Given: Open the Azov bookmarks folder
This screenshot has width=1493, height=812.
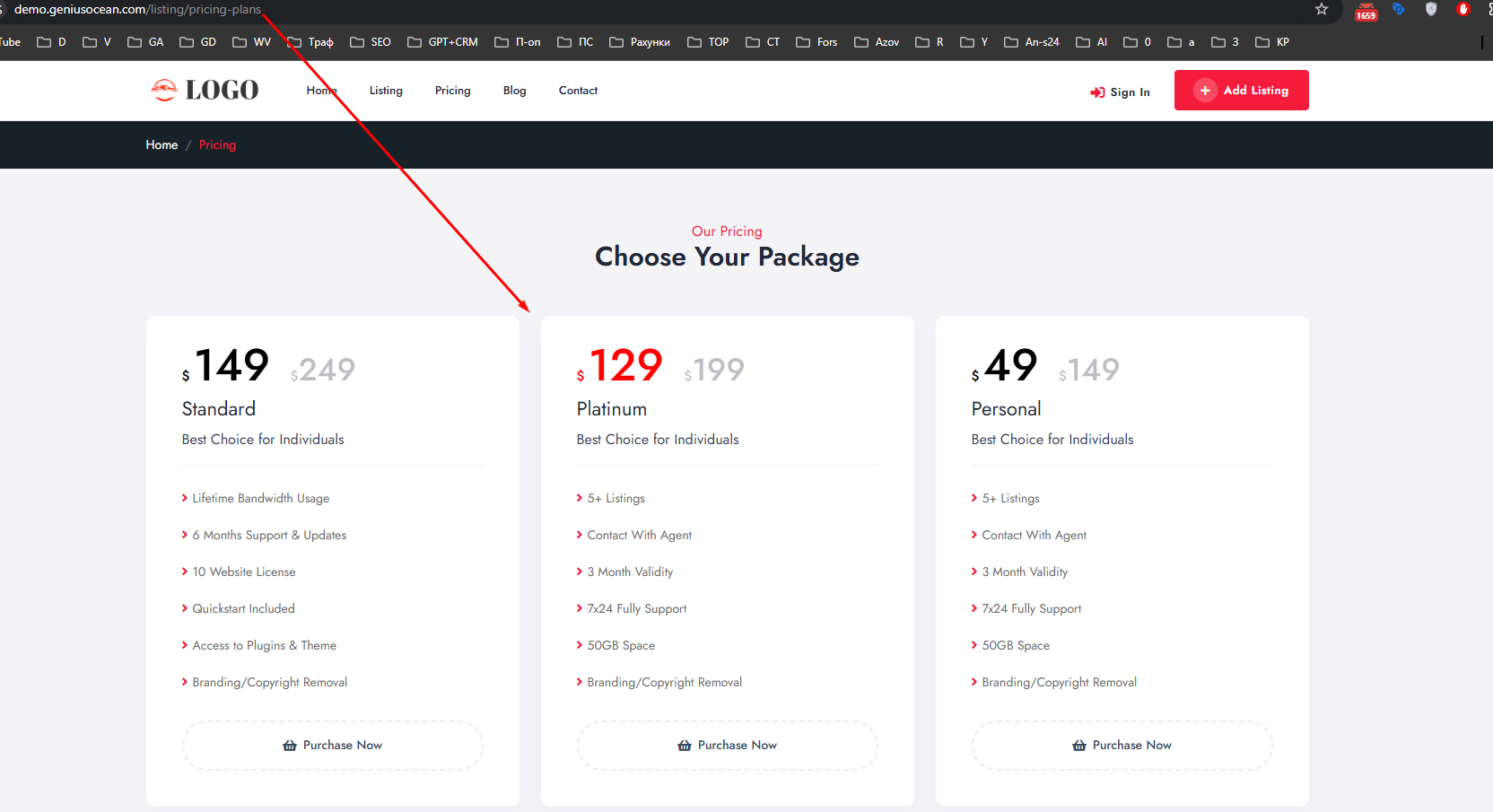Looking at the screenshot, I should point(877,42).
